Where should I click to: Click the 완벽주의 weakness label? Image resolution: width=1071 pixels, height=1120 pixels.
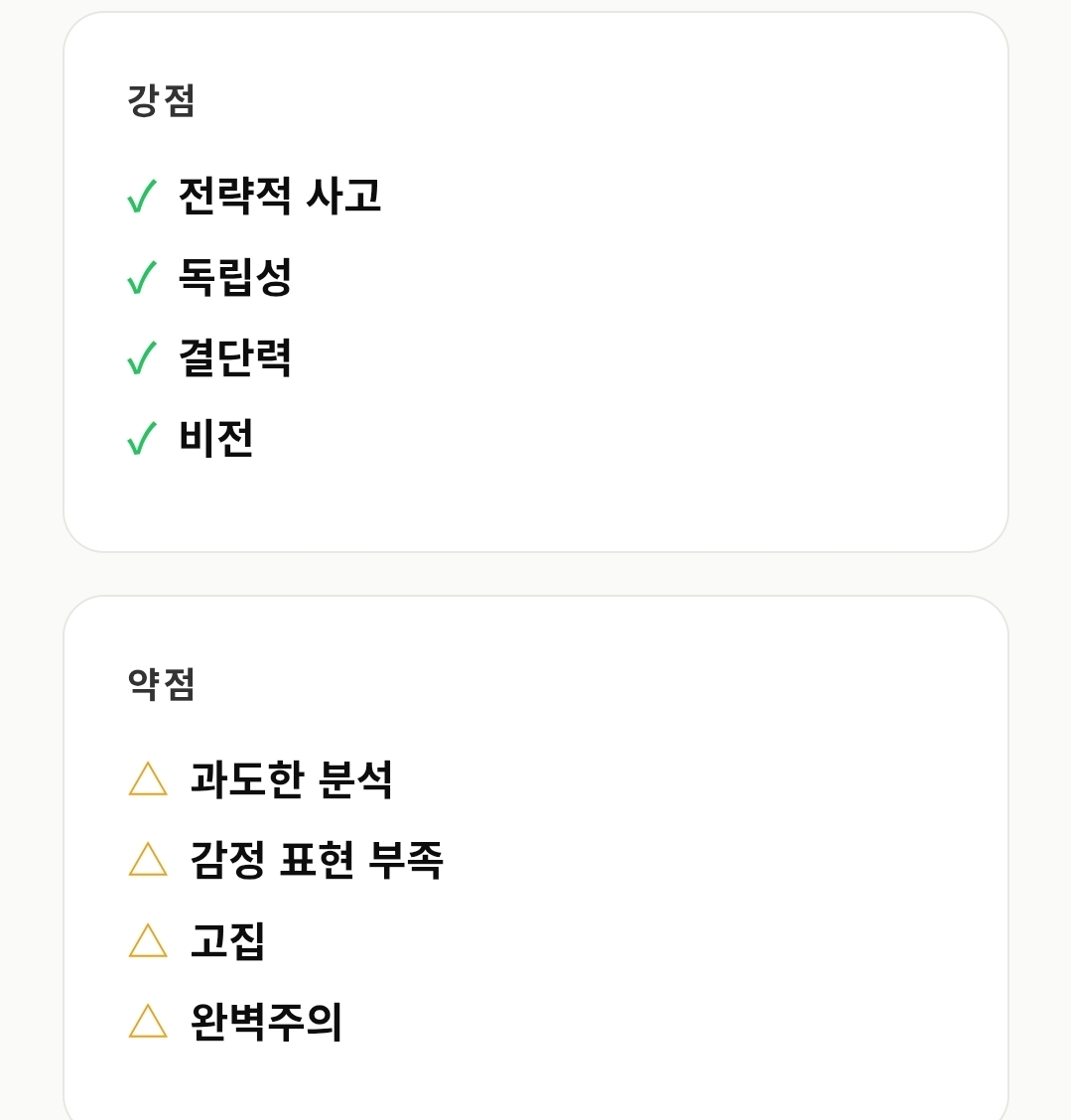(266, 1022)
